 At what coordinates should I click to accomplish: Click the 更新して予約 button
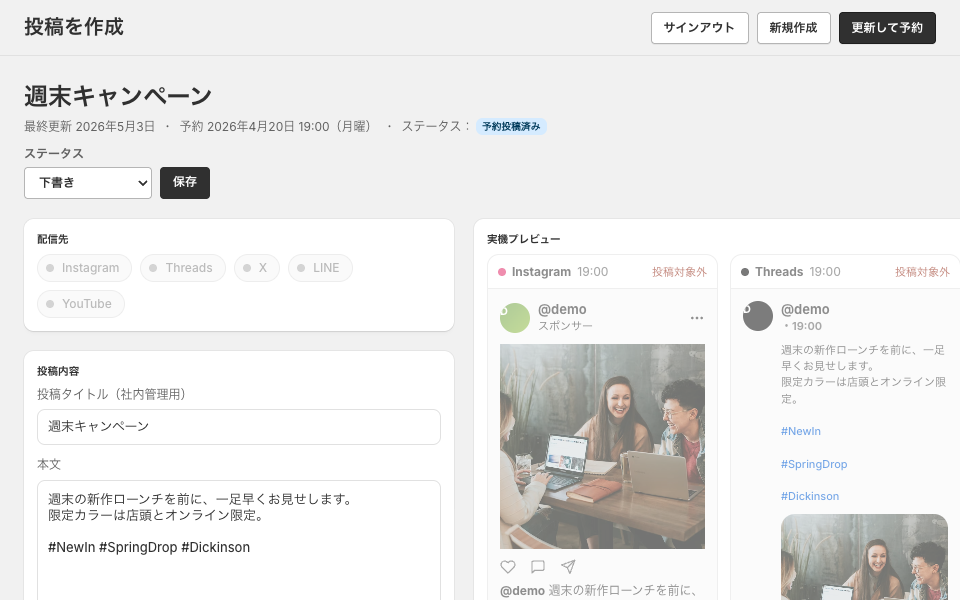pos(887,28)
